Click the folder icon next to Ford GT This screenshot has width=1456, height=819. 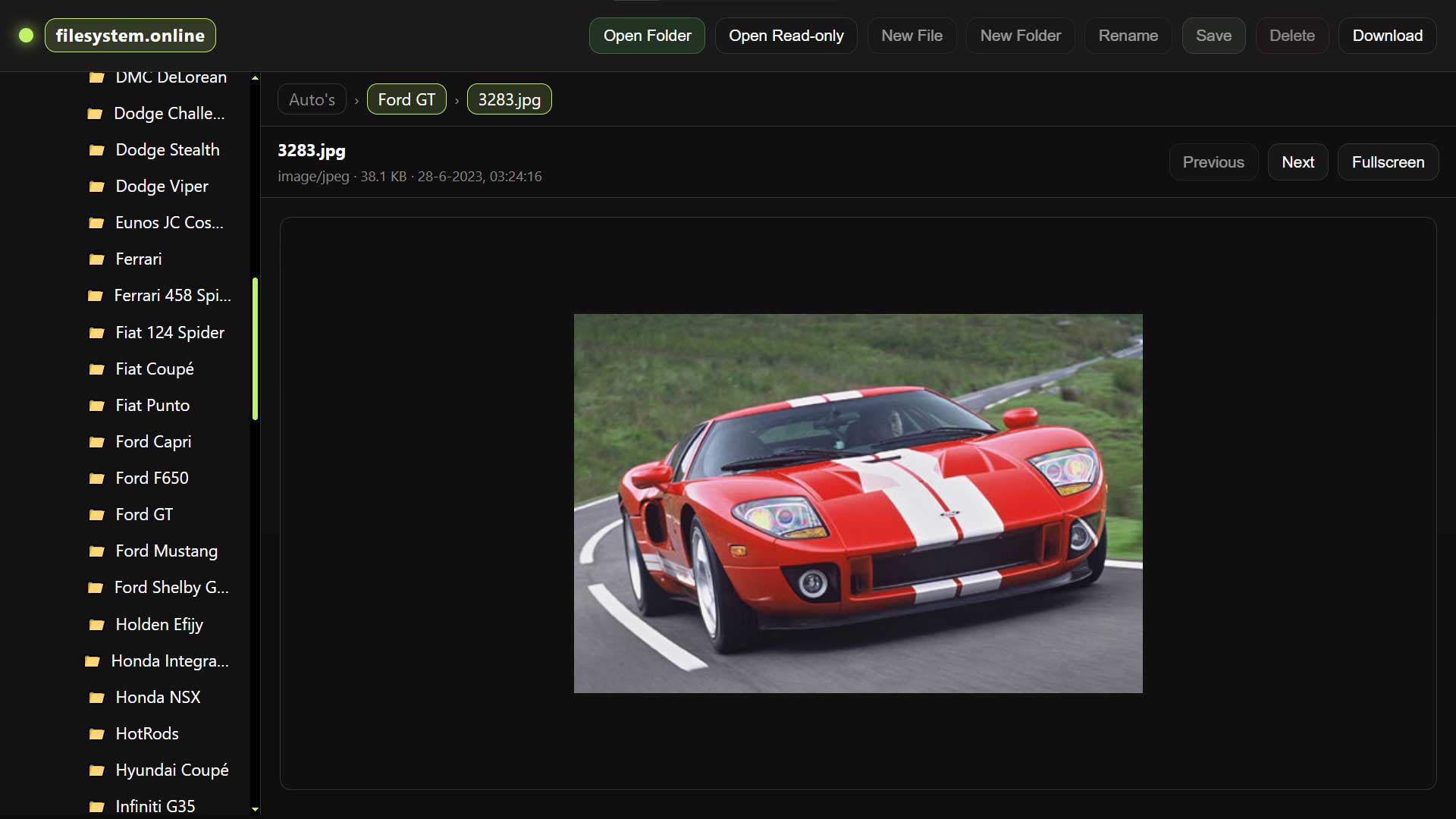coord(96,515)
